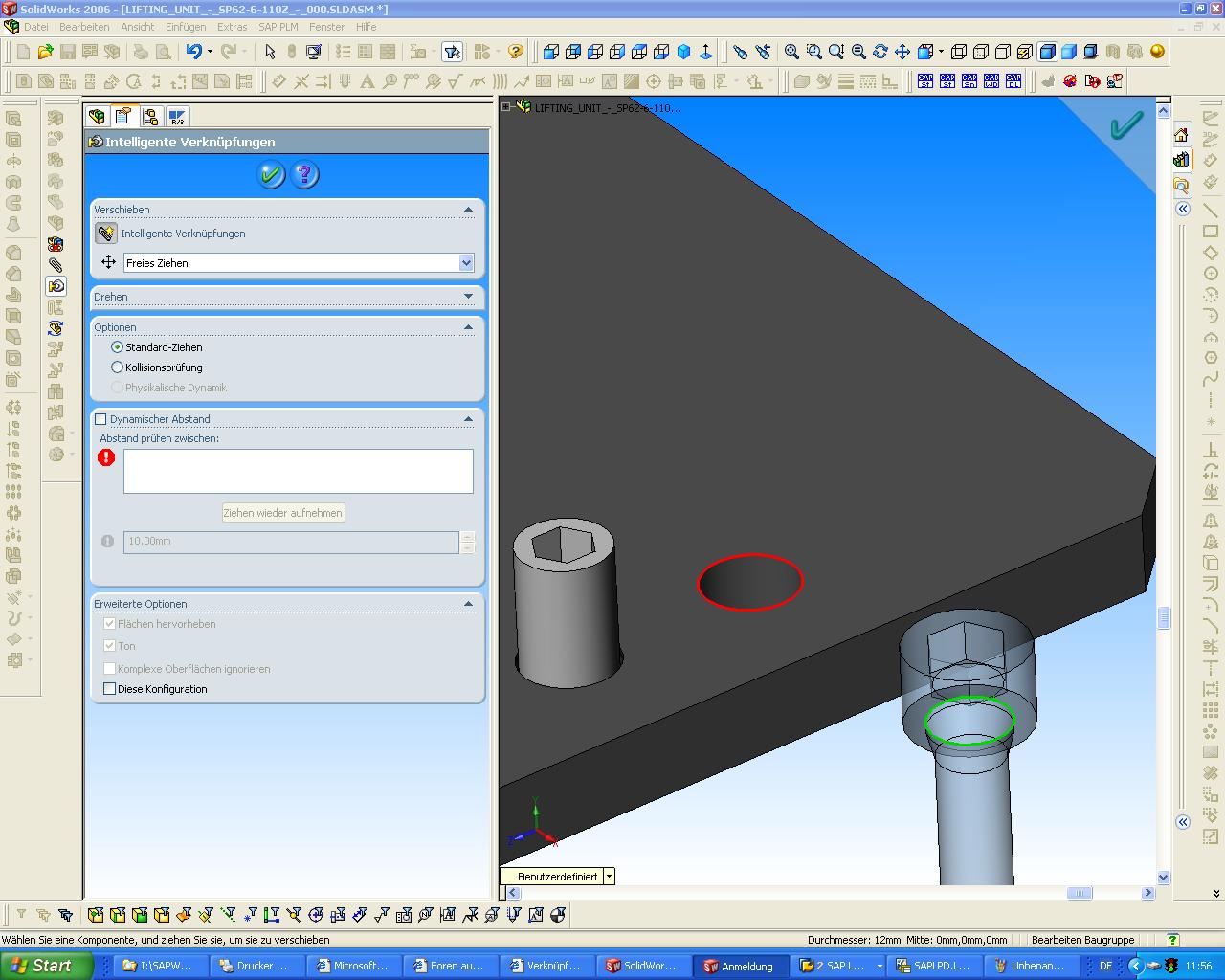Open help with the purple question mark icon
1225x980 pixels.
coord(304,175)
